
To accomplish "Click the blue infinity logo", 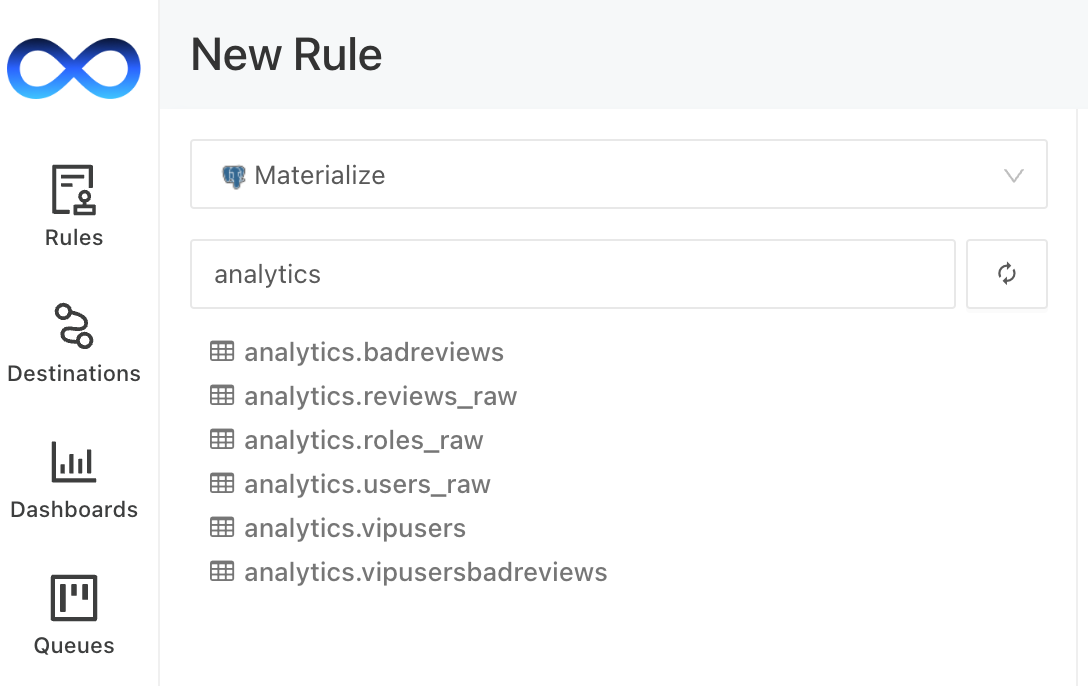I will coord(74,68).
